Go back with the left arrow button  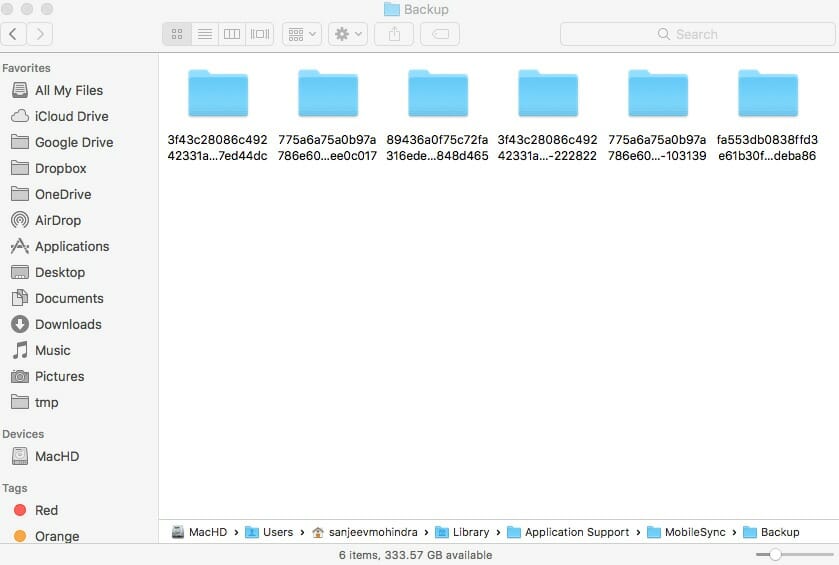coord(13,34)
